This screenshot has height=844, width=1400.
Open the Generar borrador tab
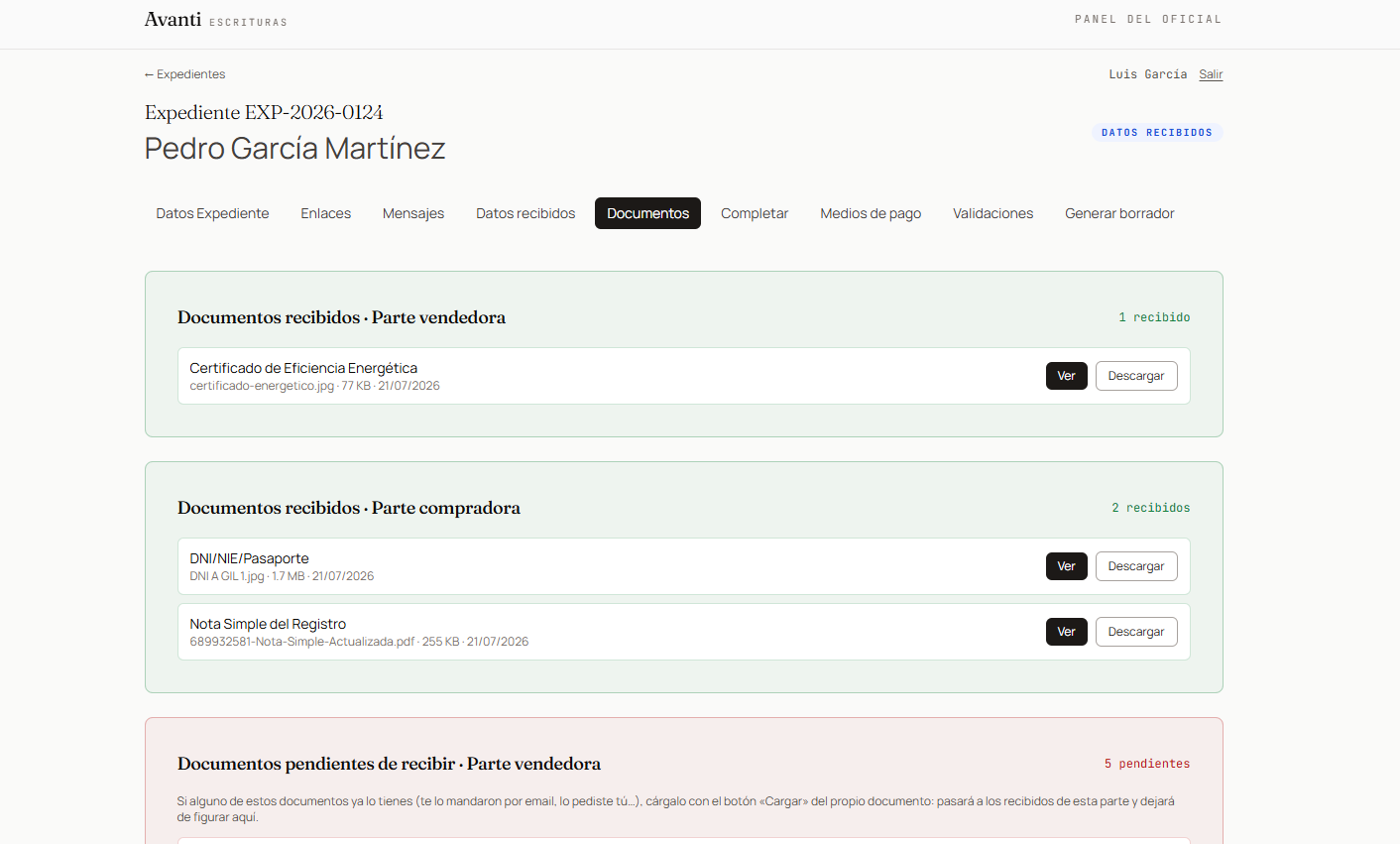tap(1119, 213)
